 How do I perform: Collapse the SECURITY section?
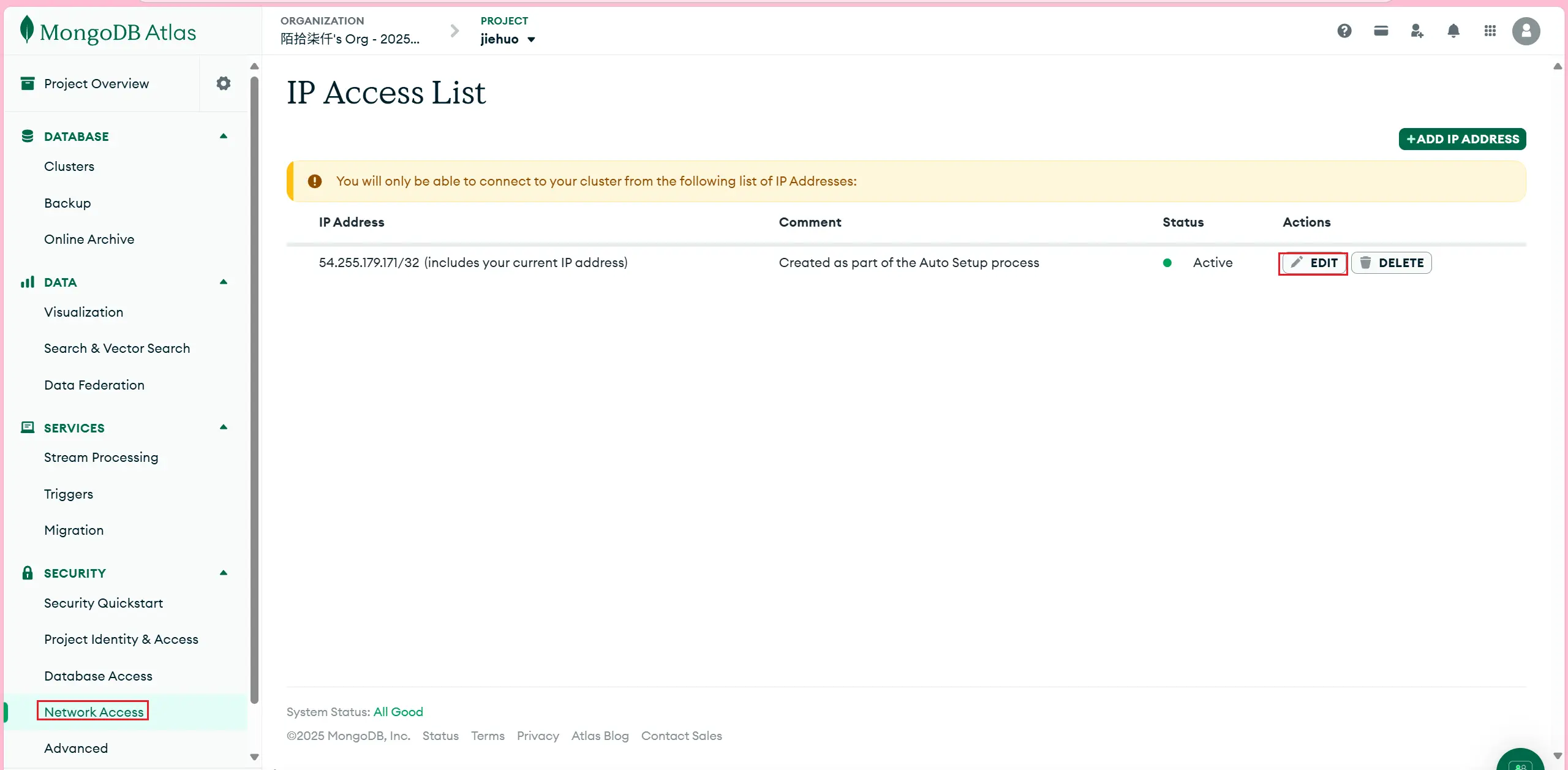coord(224,573)
